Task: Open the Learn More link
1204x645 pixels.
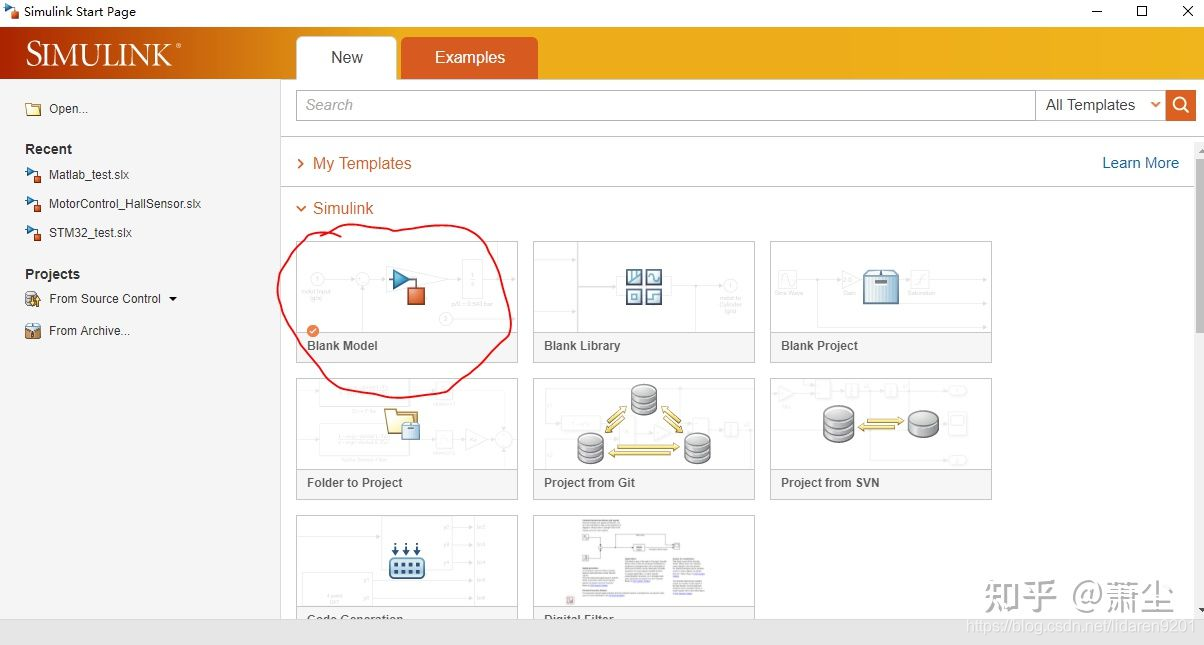Action: coord(1140,163)
